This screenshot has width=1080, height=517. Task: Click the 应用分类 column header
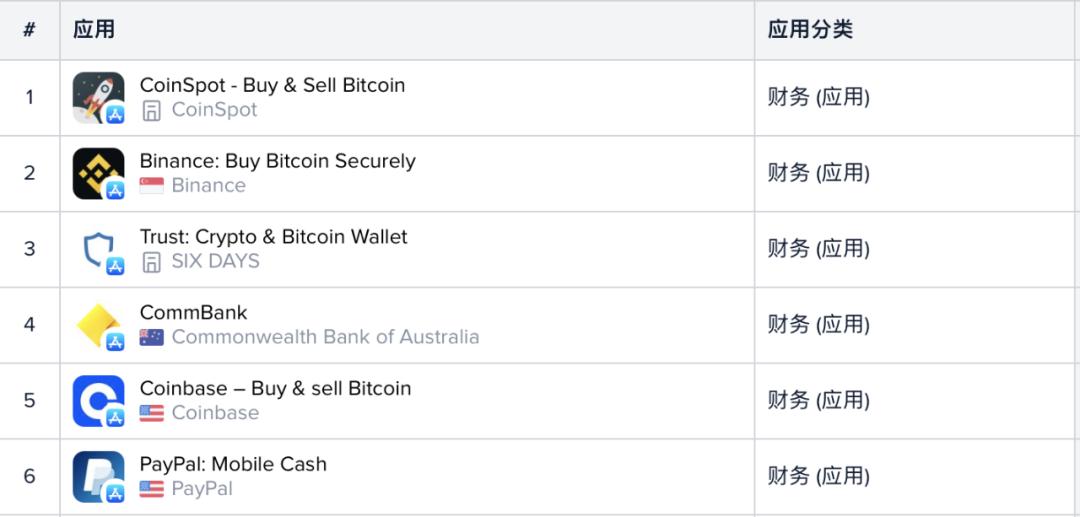[810, 30]
